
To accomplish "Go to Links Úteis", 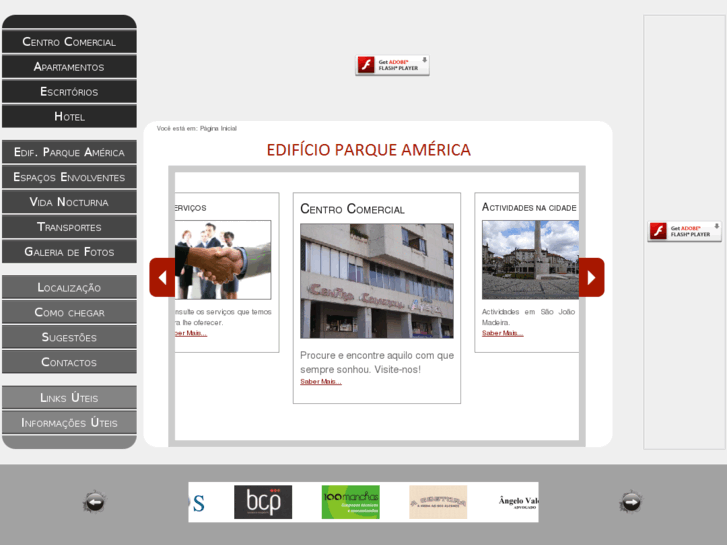I will coord(69,398).
